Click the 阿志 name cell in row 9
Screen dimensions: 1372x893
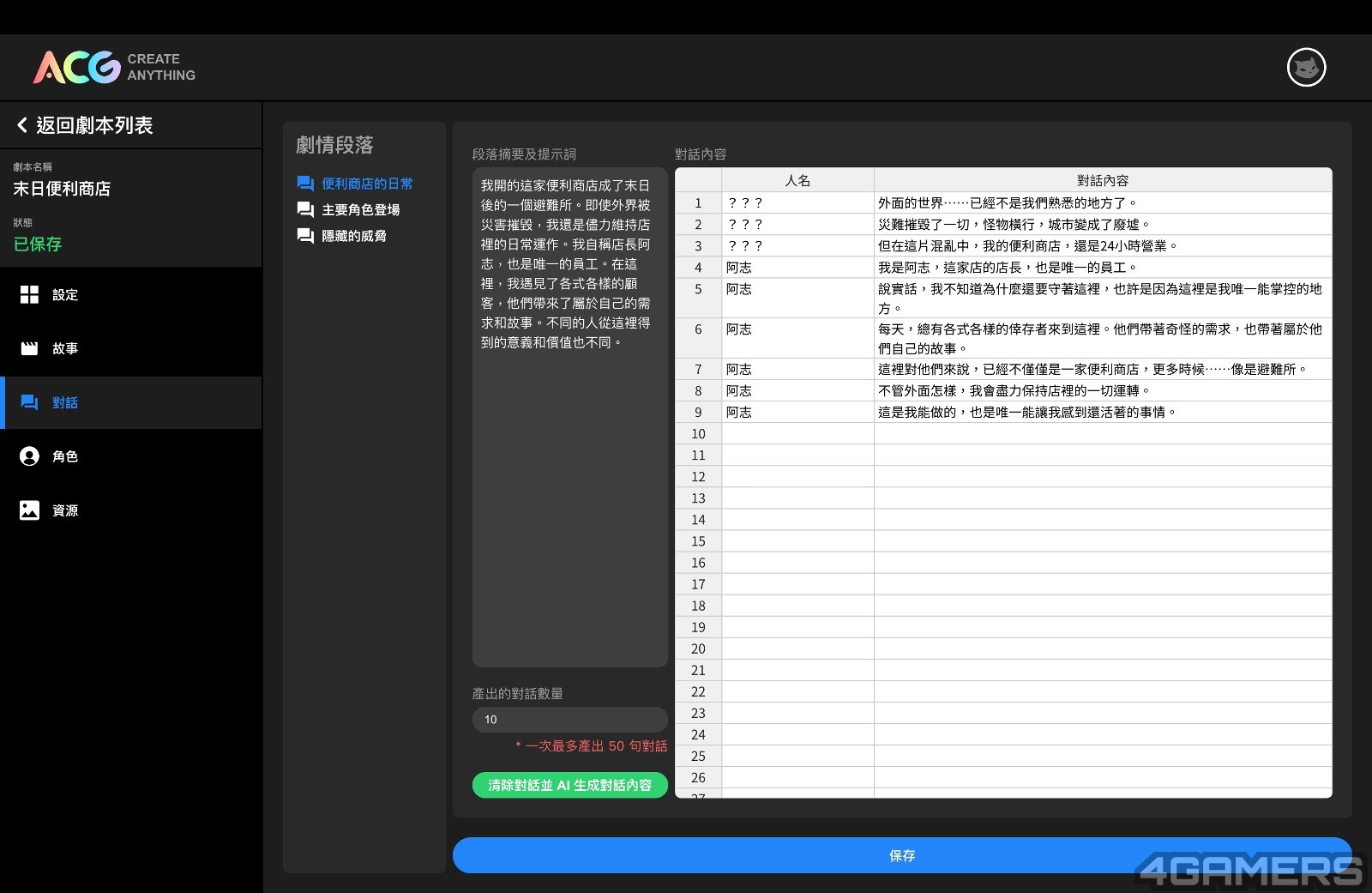click(x=797, y=413)
